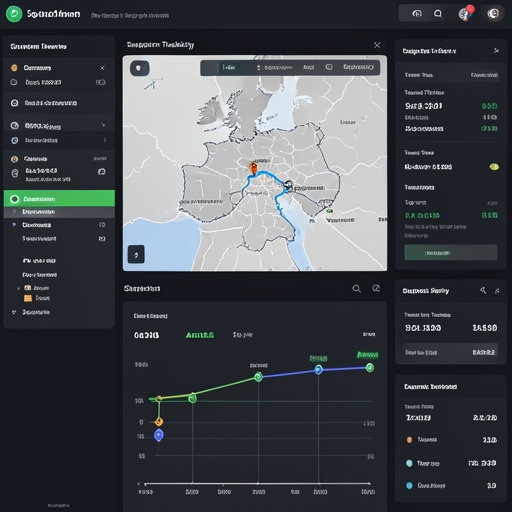Select the gray sub-item below green highlight

point(59,212)
